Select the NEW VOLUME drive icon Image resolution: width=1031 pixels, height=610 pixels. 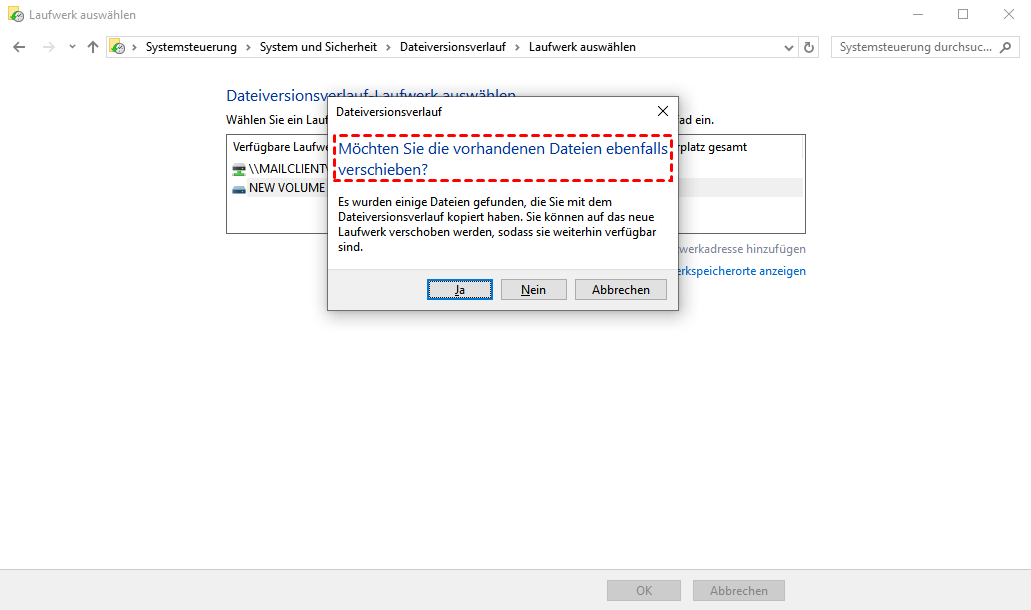[x=239, y=188]
